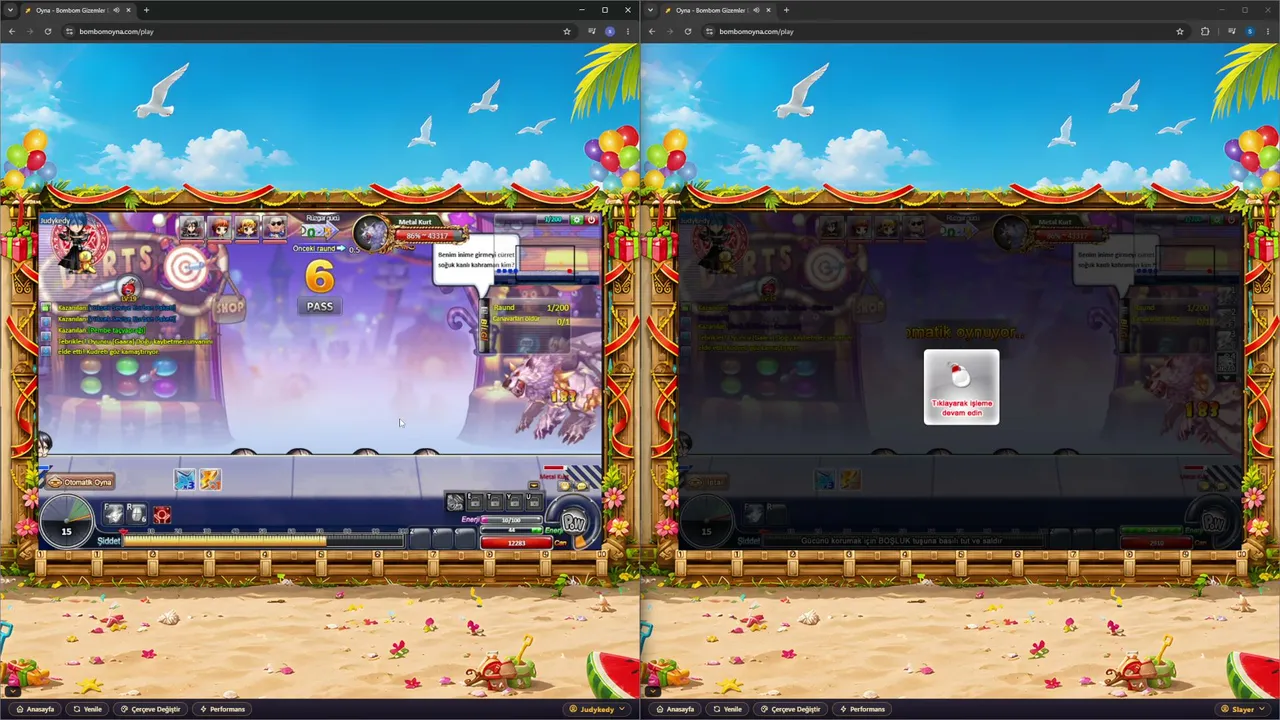The width and height of the screenshot is (1280, 720).
Task: Click Anasayfa in the right window
Action: (675, 709)
